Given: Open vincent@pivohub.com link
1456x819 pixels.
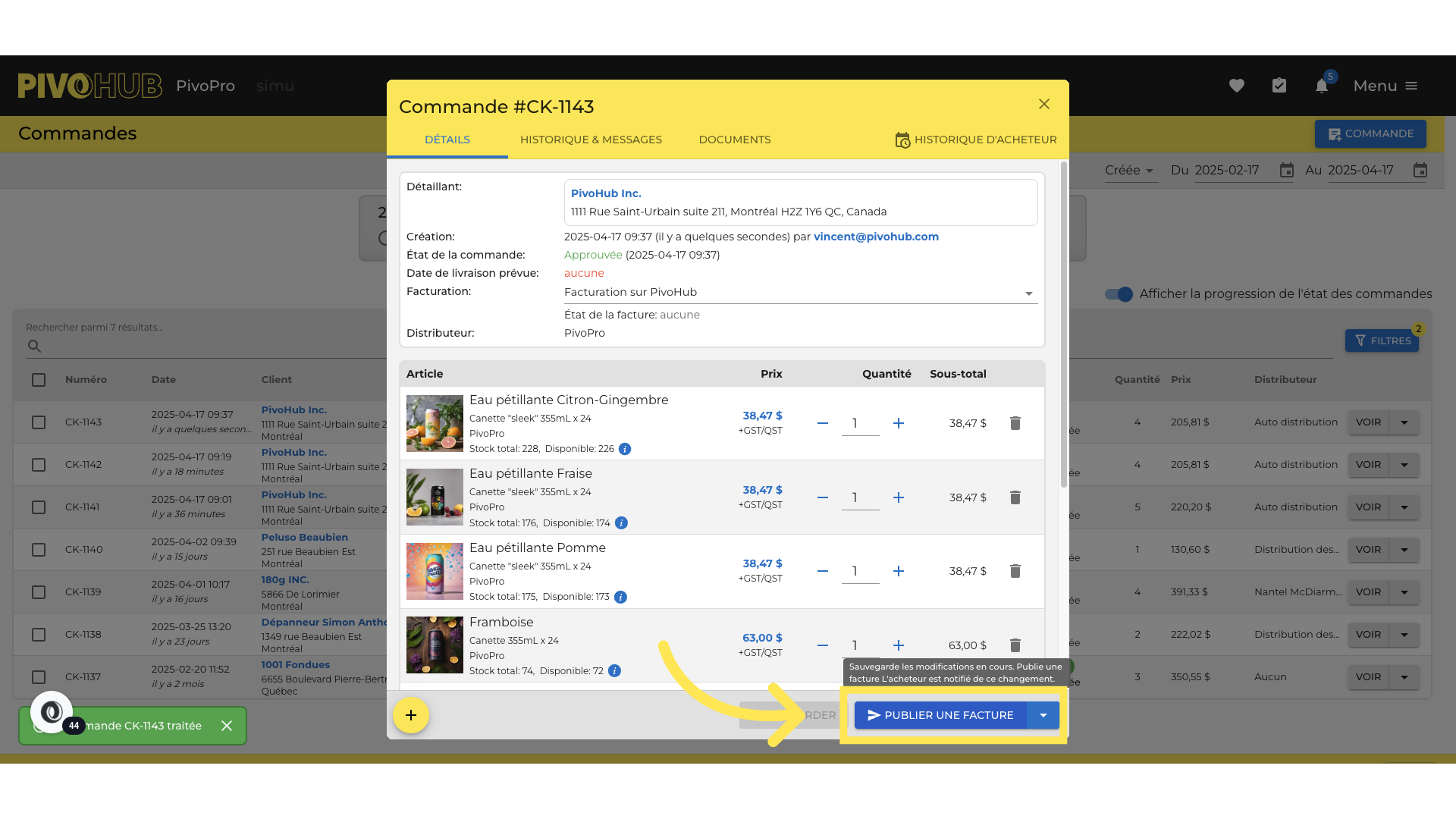Looking at the screenshot, I should click(x=876, y=237).
